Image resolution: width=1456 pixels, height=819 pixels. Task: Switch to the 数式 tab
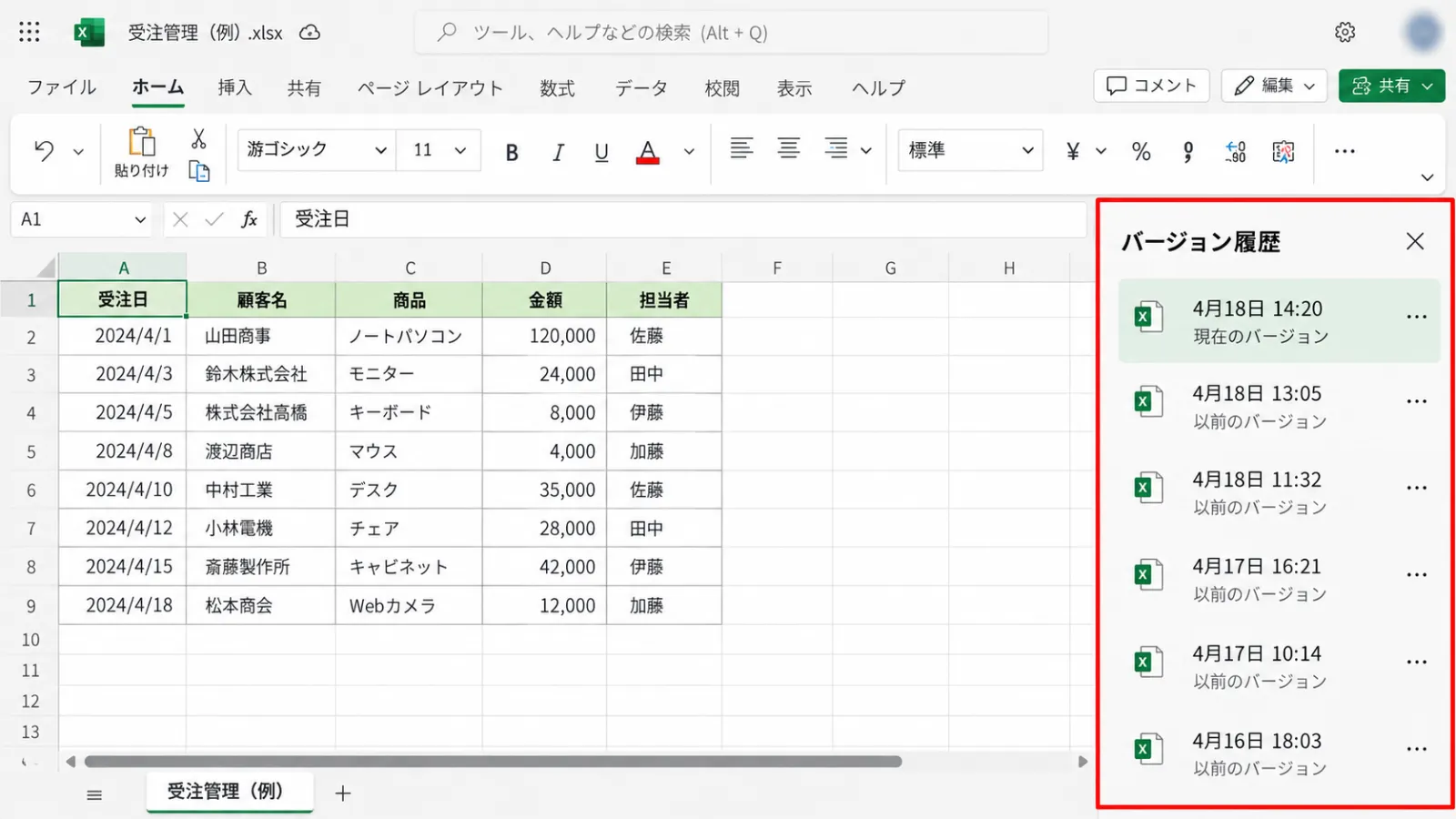557,88
